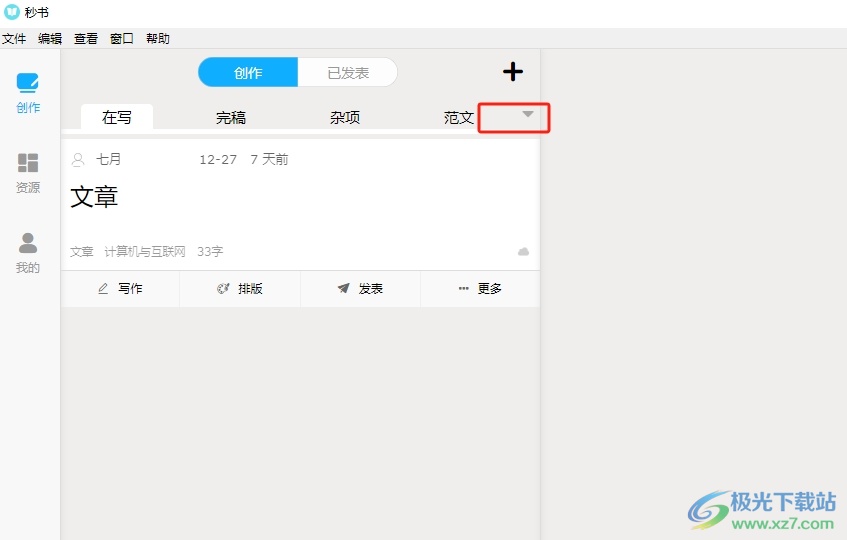The image size is (847, 540).
Task: Open the 编辑 menu
Action: (50, 39)
